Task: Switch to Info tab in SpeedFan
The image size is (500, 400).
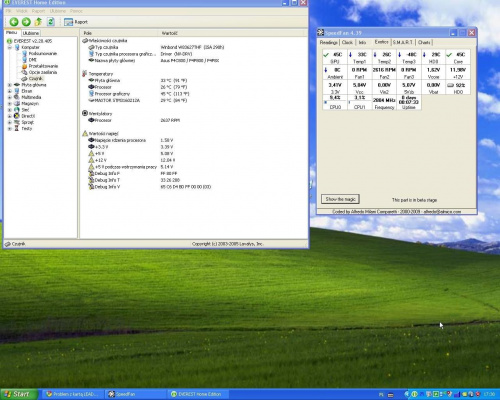Action: click(x=362, y=42)
